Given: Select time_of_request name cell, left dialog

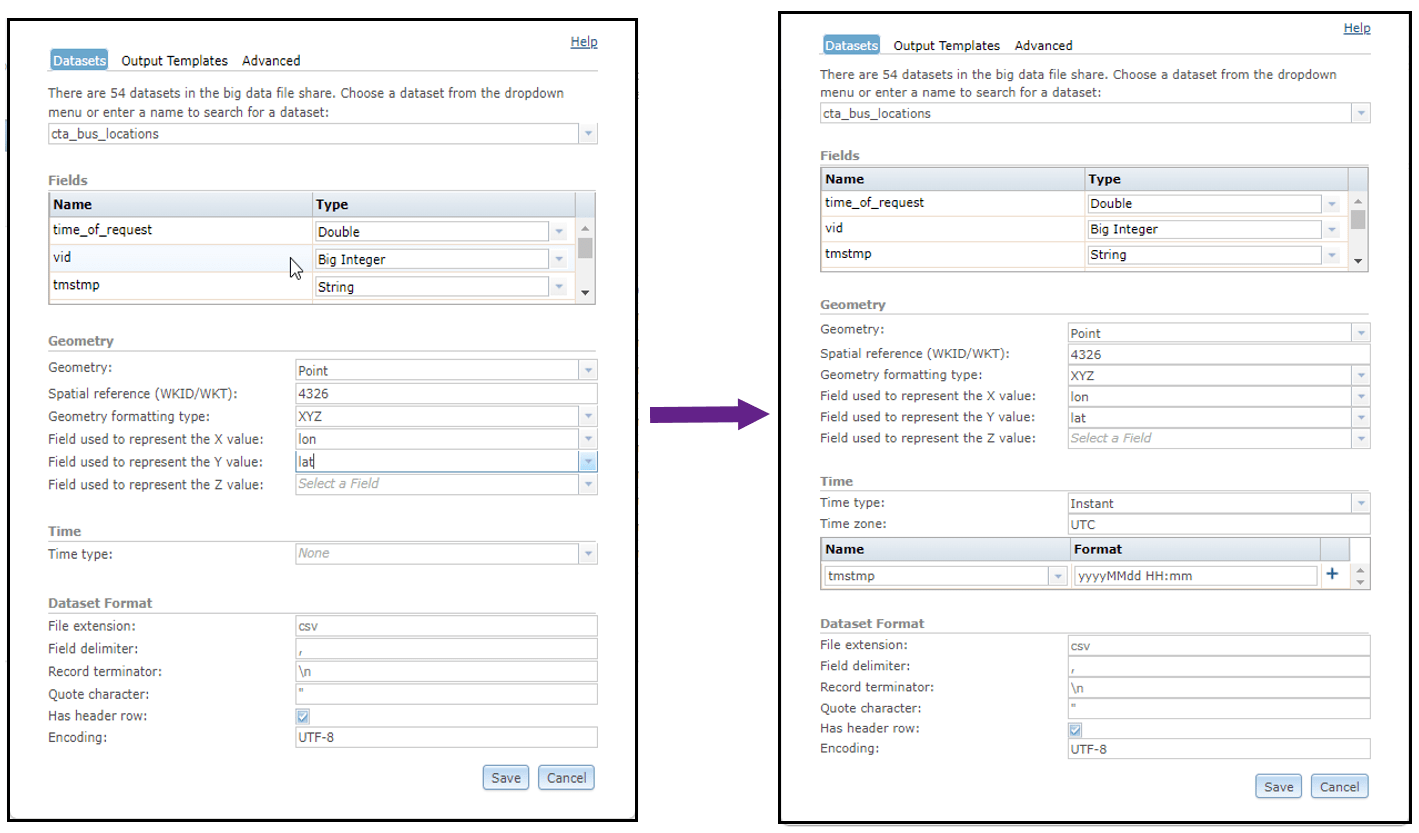Looking at the screenshot, I should (x=181, y=230).
